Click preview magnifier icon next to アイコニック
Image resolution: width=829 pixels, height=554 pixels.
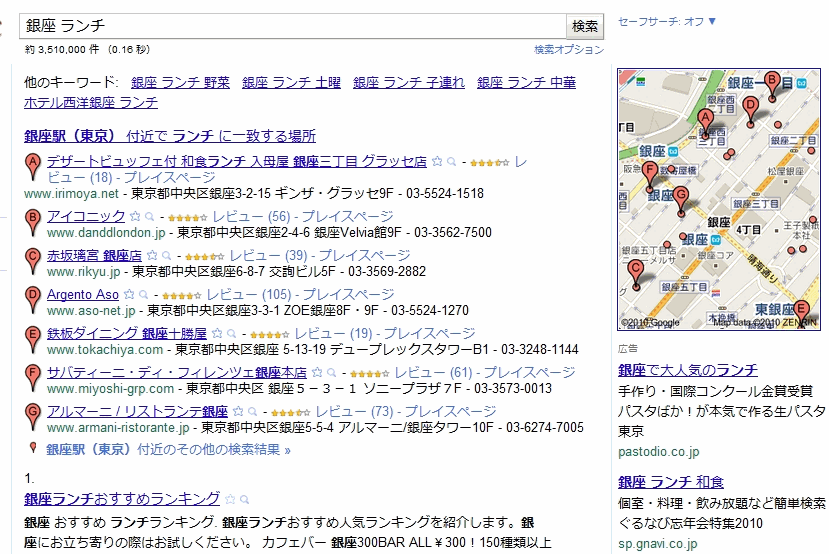point(149,216)
